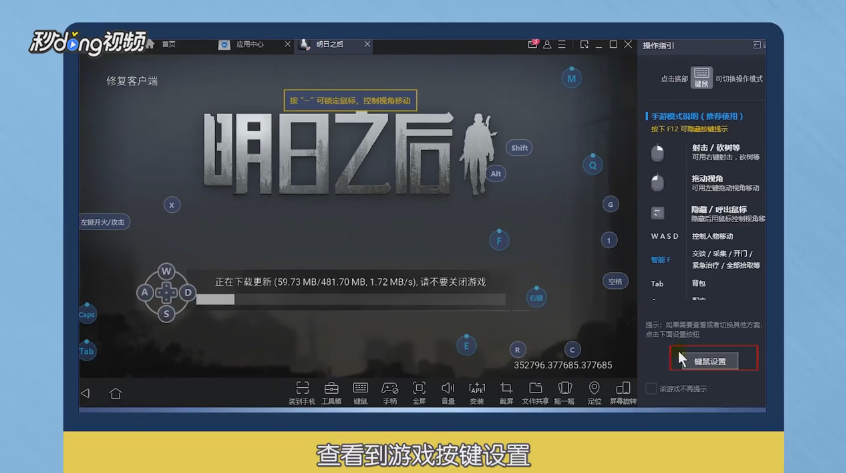Close the 应用中心 tab
Image resolution: width=846 pixels, height=473 pixels.
click(x=288, y=44)
